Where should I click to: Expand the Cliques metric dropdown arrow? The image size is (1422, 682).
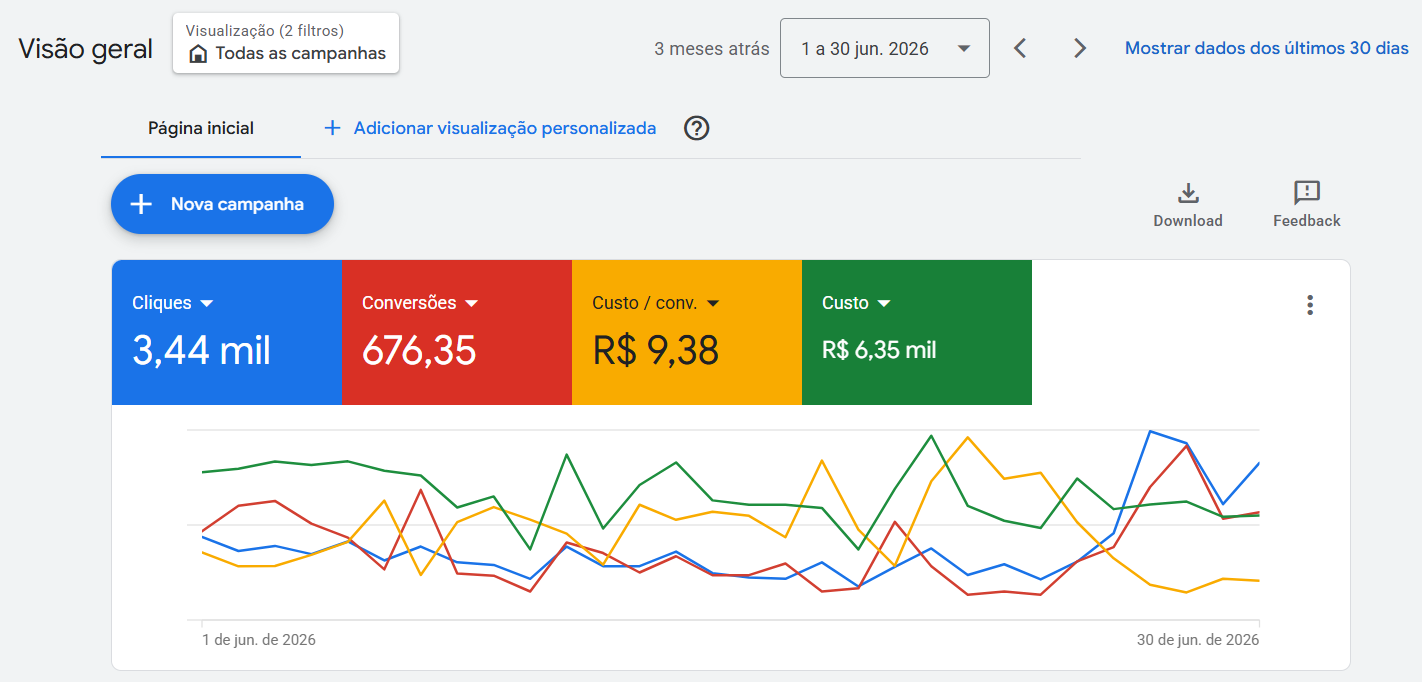click(207, 303)
